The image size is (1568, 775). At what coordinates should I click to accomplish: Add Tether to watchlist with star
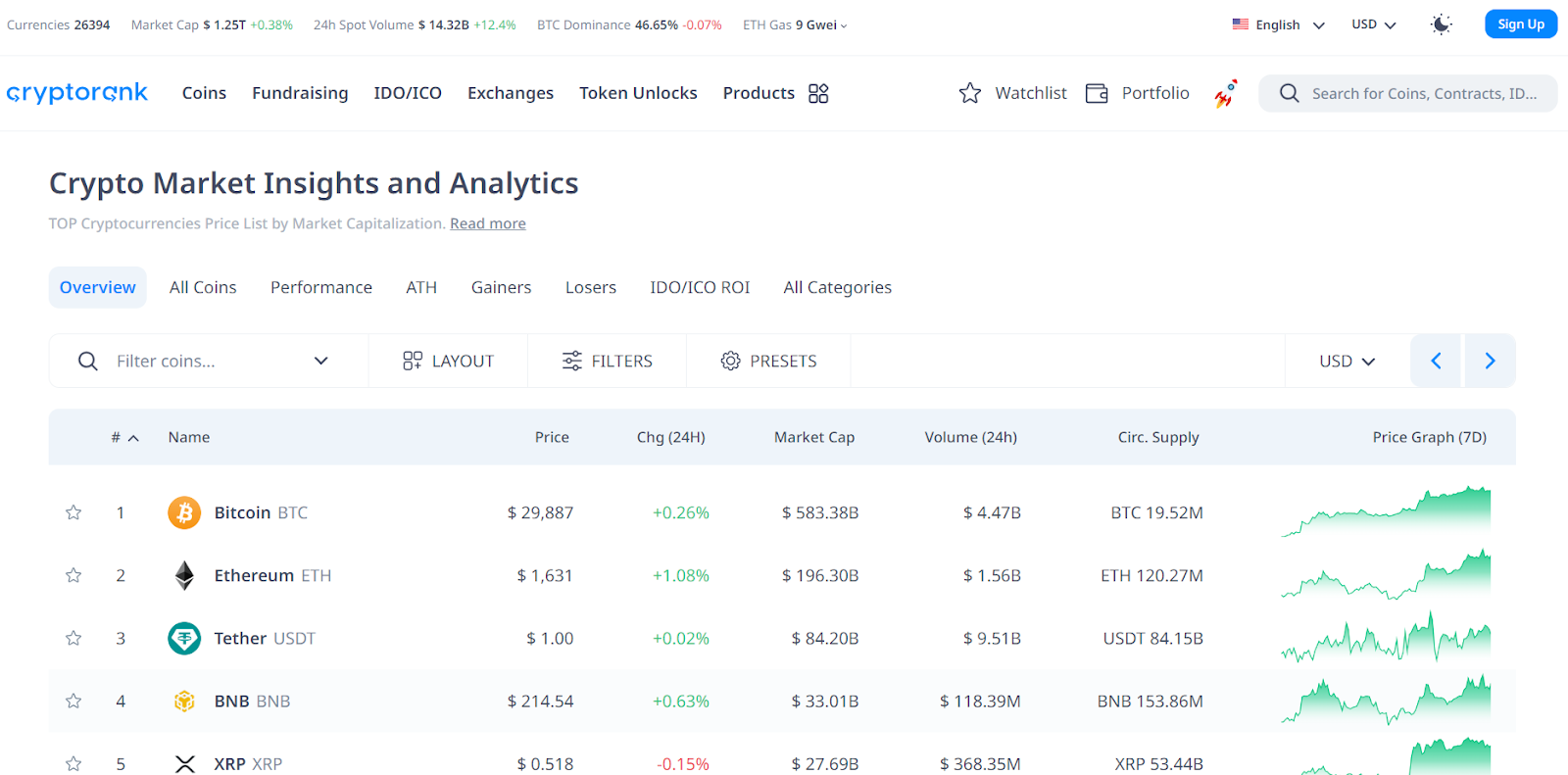[73, 638]
